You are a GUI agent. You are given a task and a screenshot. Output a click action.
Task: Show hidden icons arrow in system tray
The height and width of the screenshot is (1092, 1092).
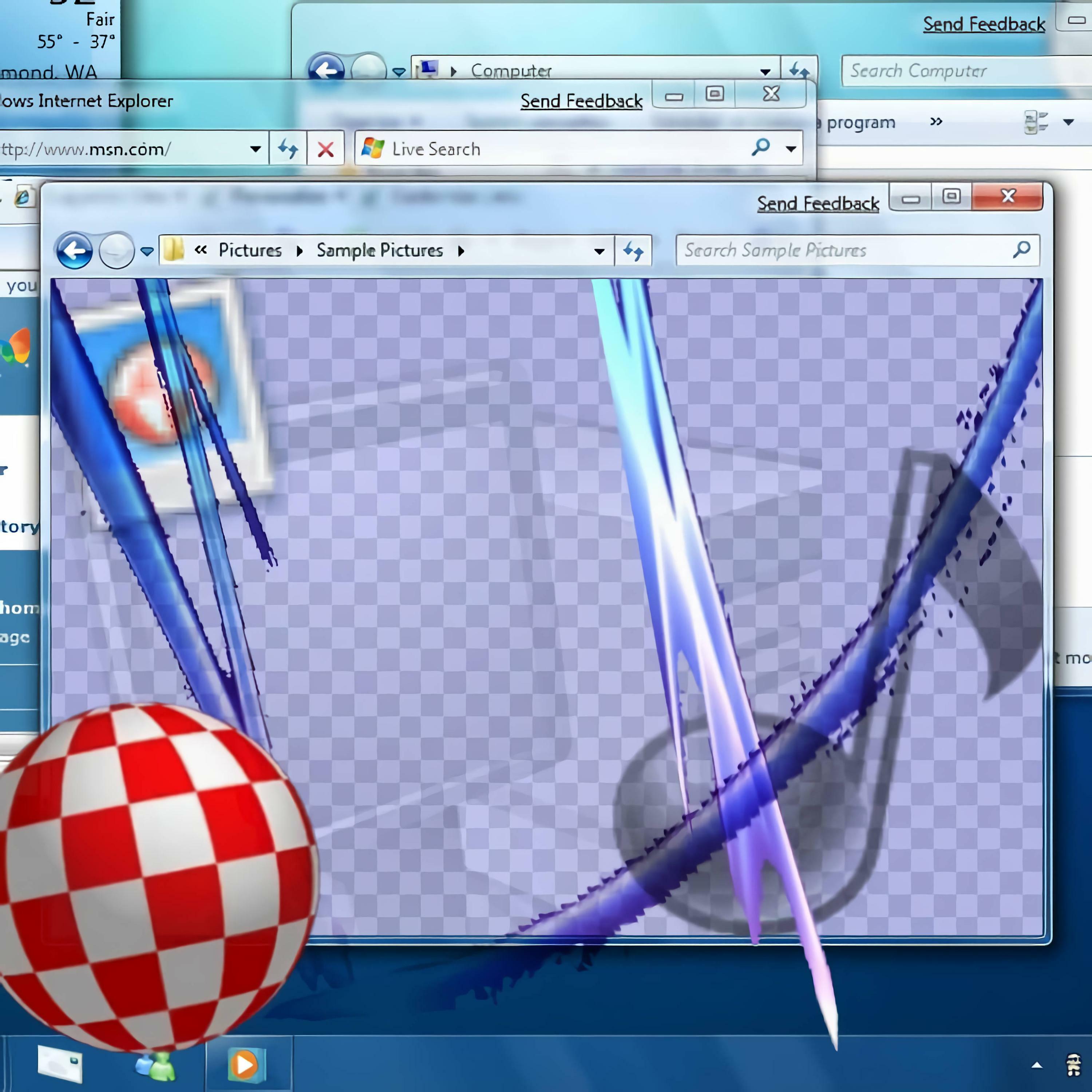[1037, 1065]
